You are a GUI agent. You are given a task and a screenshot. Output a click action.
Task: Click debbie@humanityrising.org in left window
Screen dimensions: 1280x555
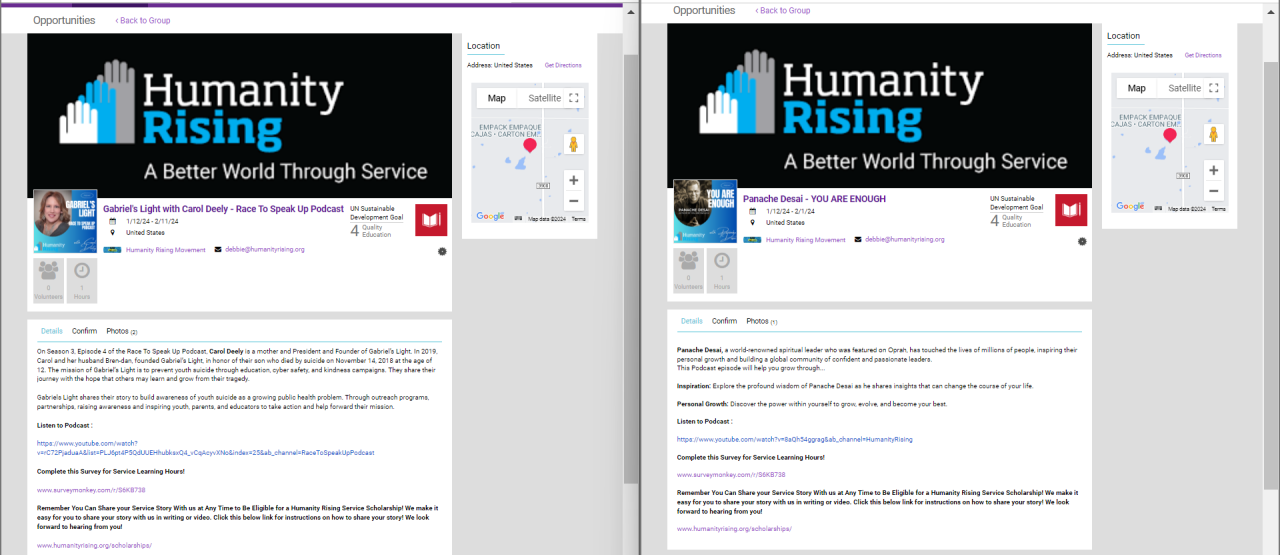click(265, 249)
